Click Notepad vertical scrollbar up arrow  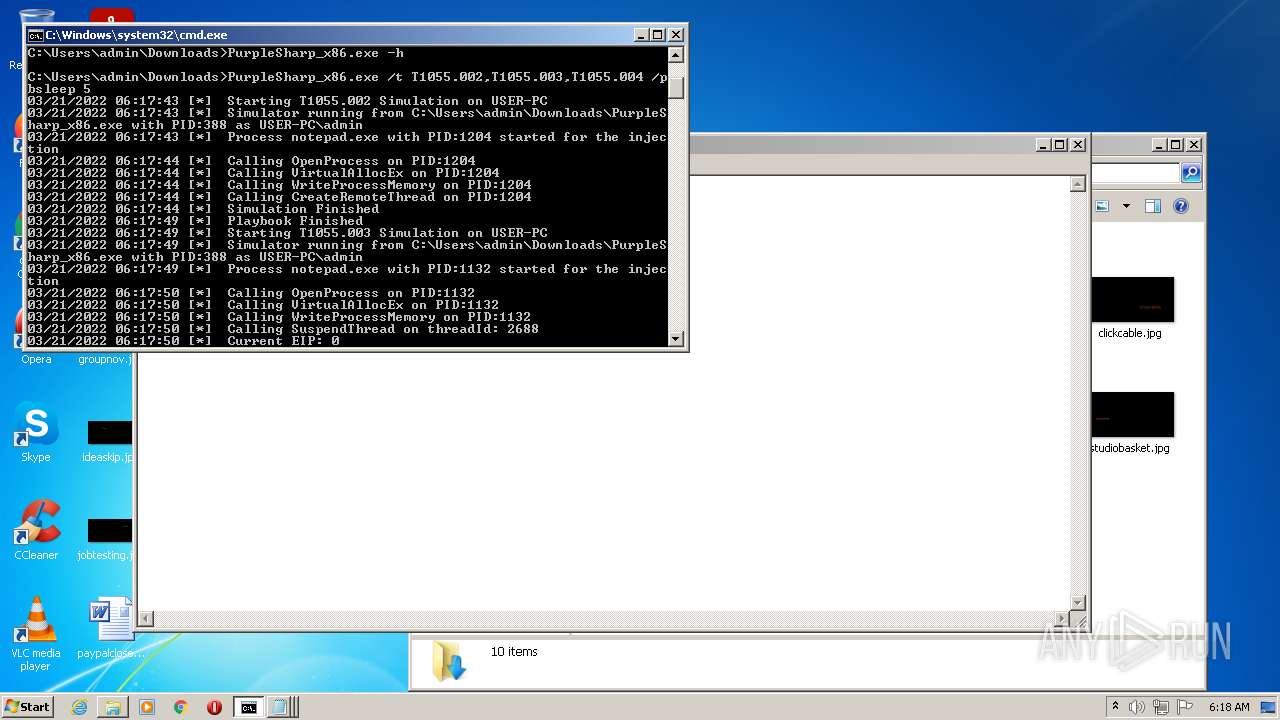coord(1077,184)
